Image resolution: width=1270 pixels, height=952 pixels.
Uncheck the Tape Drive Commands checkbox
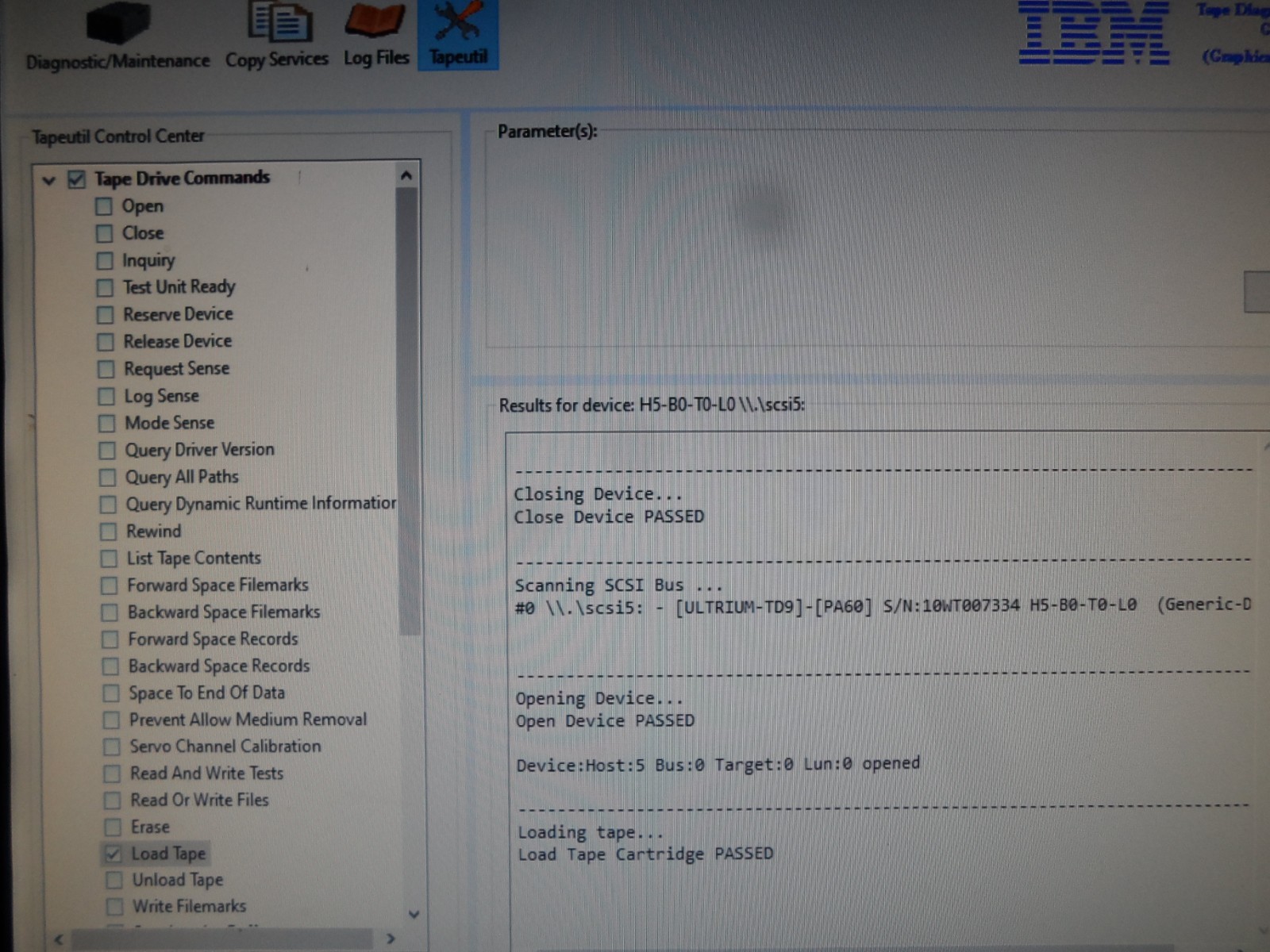[x=76, y=179]
